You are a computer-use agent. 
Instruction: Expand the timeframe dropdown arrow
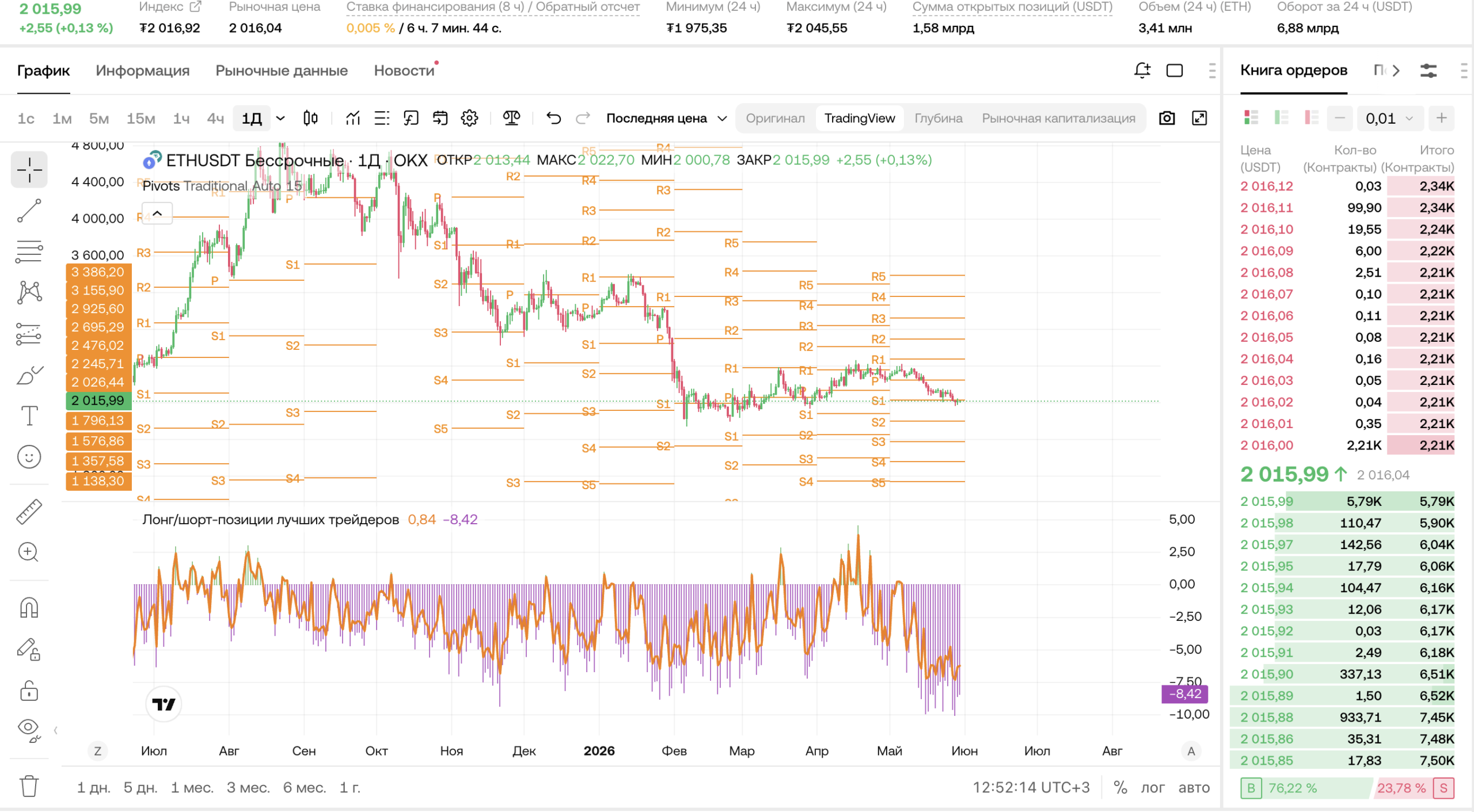click(x=280, y=118)
